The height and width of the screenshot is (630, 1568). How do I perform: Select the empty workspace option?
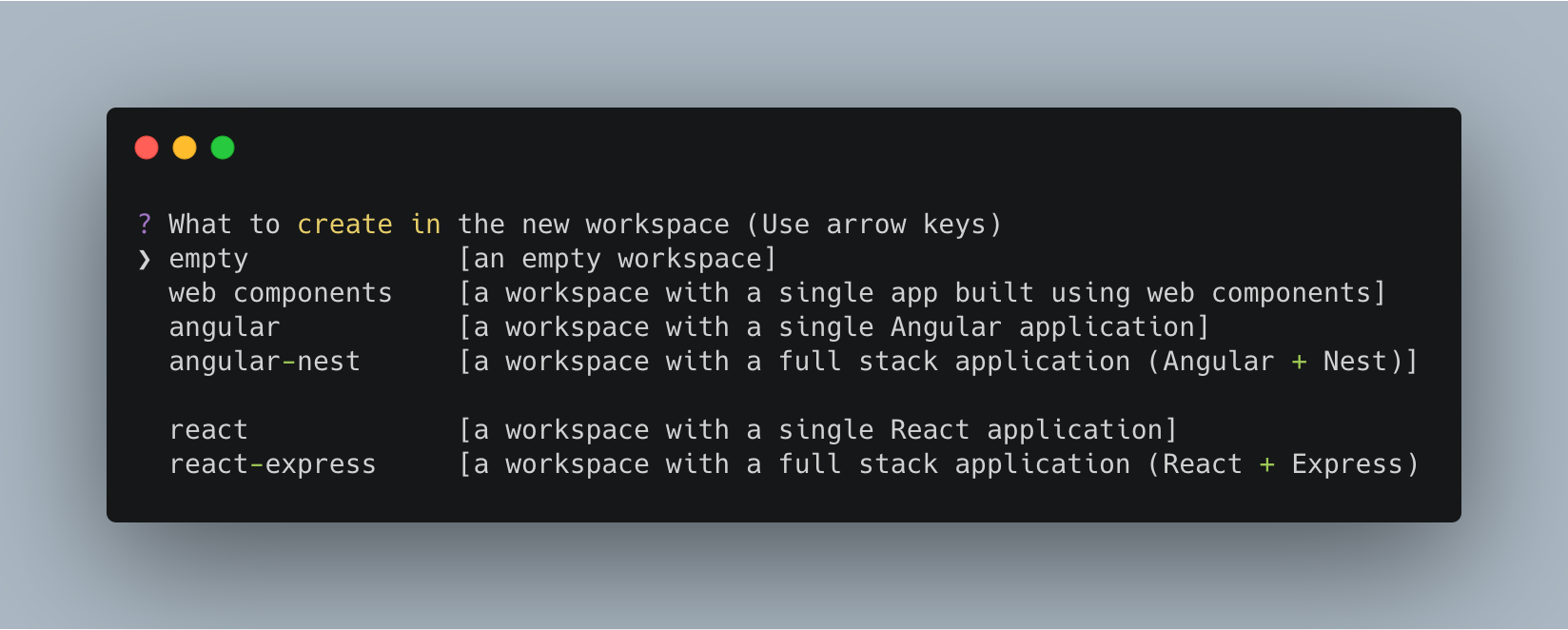pyautogui.click(x=207, y=258)
